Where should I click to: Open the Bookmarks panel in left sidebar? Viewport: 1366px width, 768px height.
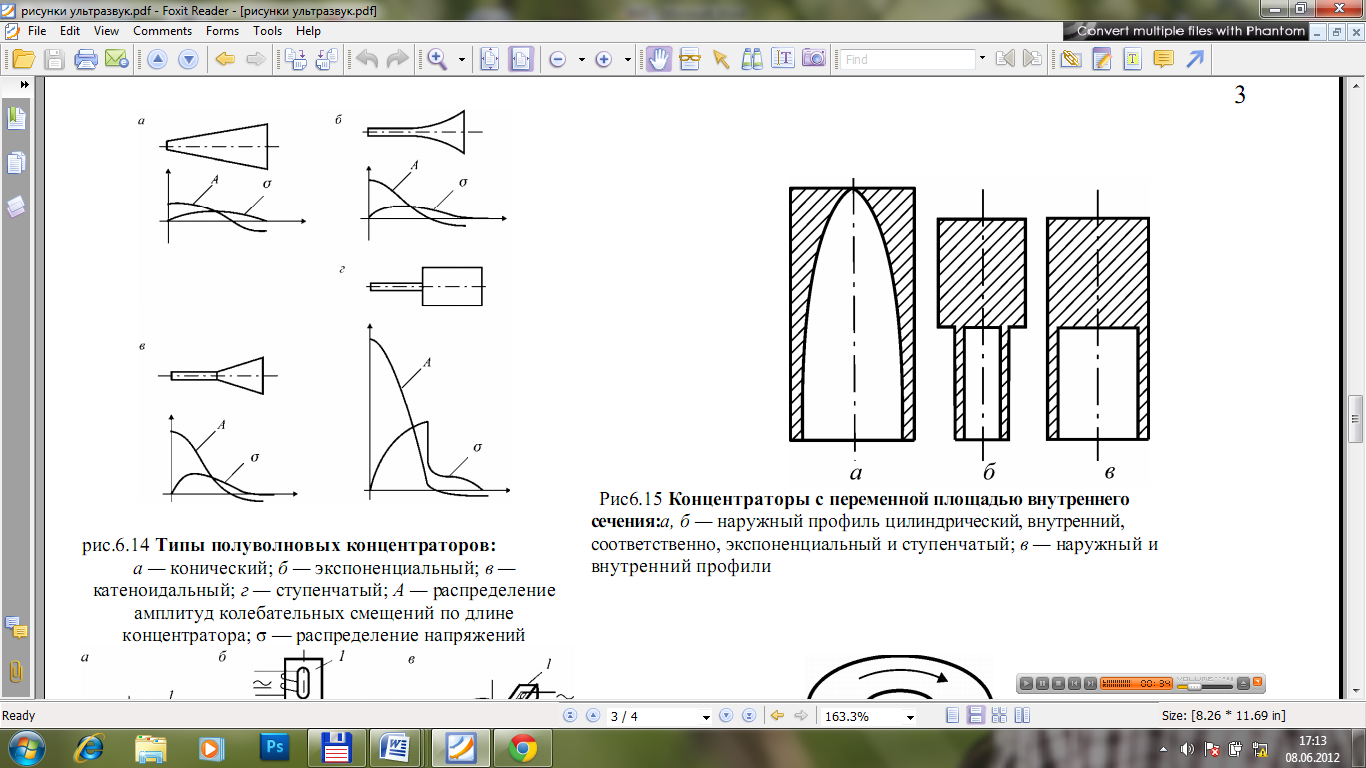tap(16, 119)
